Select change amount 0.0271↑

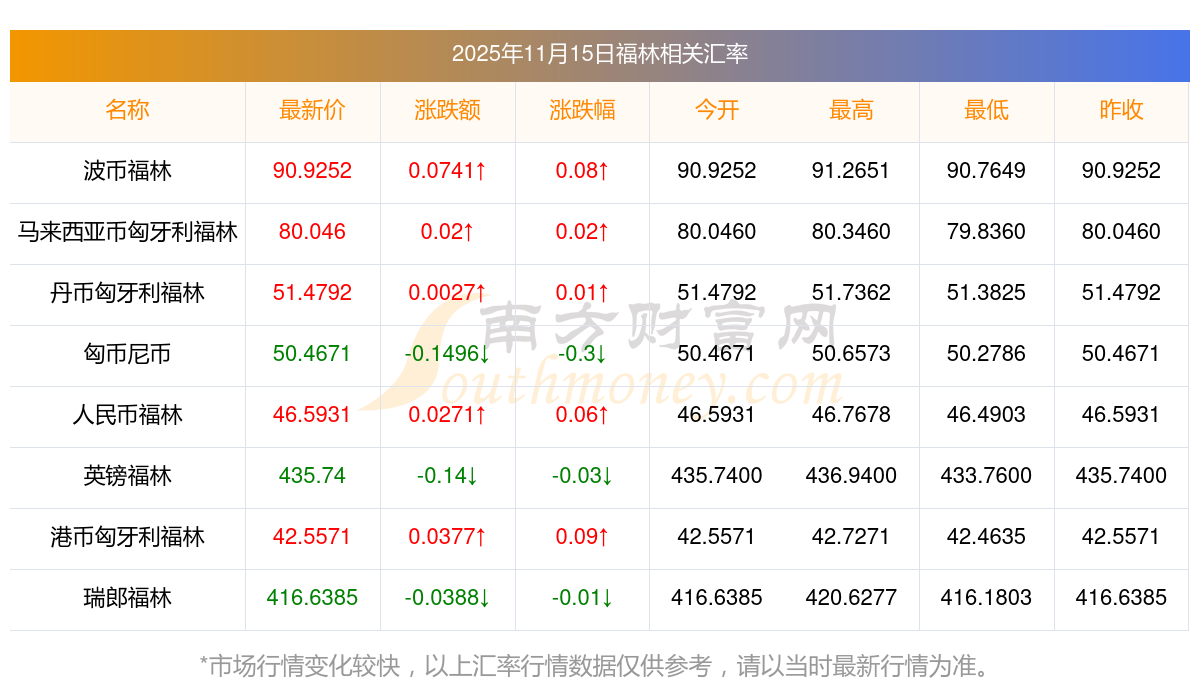coord(447,415)
